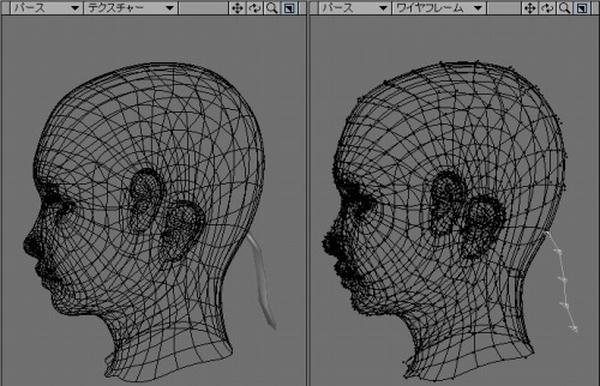This screenshot has height=386, width=600.
Task: Select the move/pan icon in the left viewport
Action: click(x=237, y=8)
